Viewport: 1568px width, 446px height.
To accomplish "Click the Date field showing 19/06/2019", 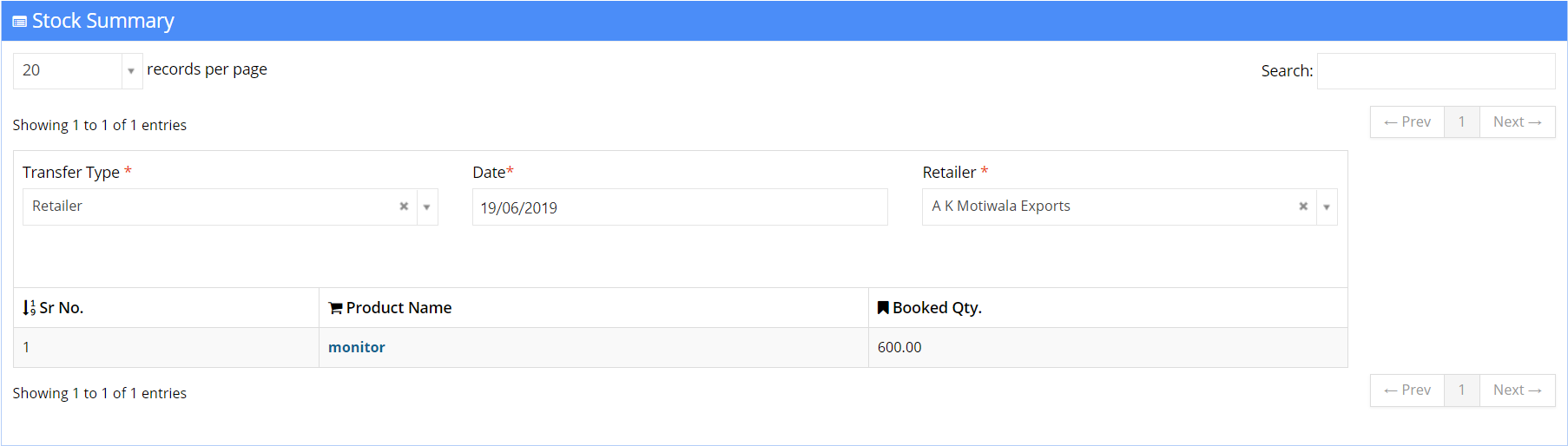I will point(679,207).
